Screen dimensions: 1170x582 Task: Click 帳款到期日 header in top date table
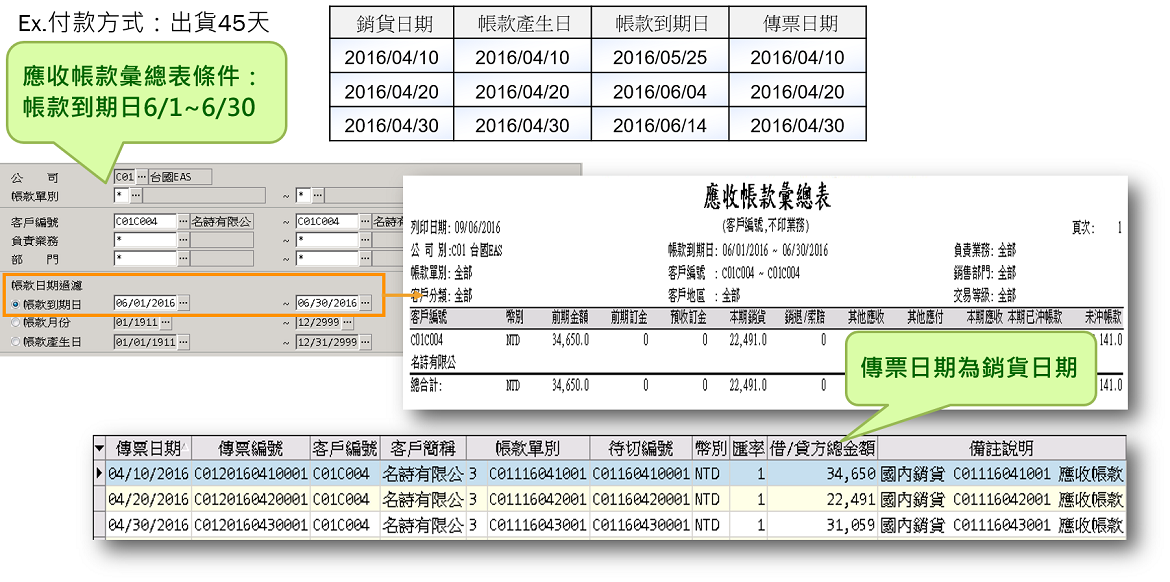point(660,24)
